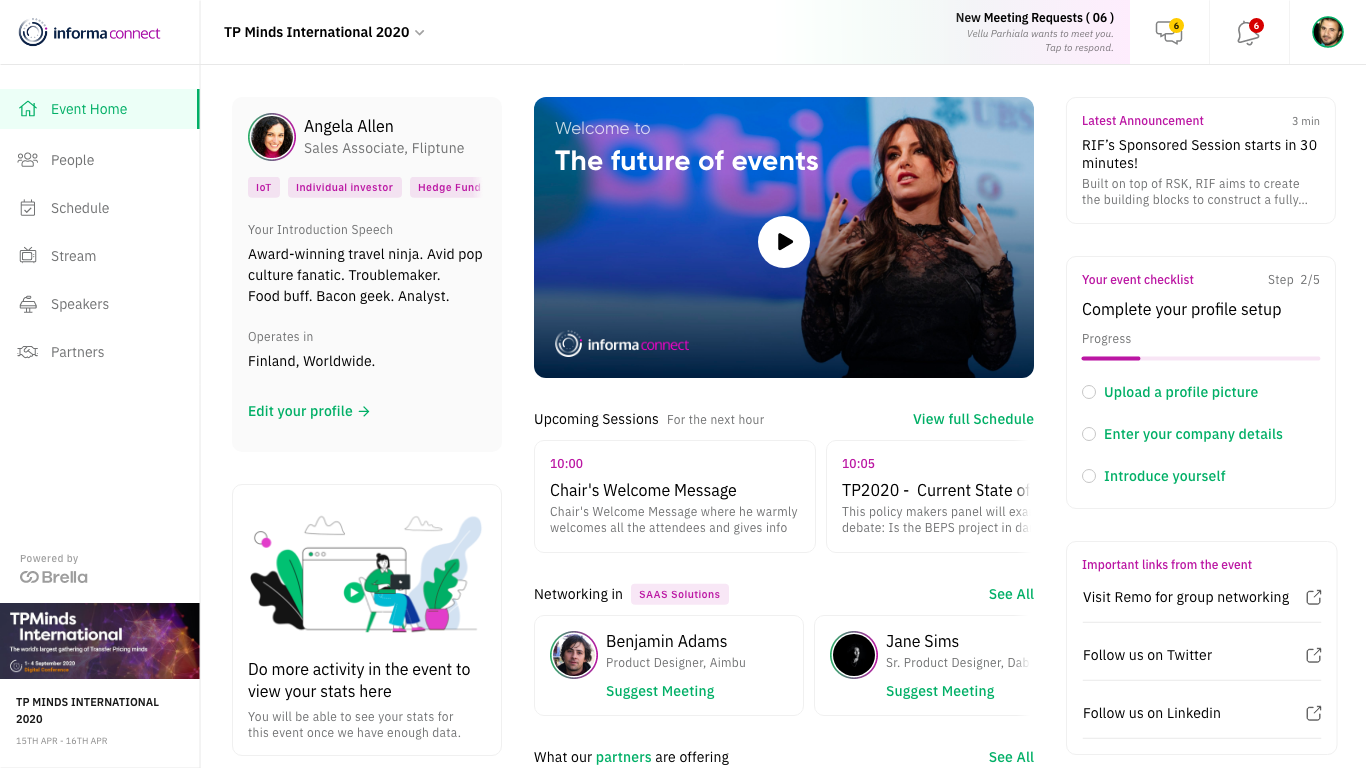The width and height of the screenshot is (1366, 768).
Task: Click Upload a profile picture link
Action: pyautogui.click(x=1181, y=392)
